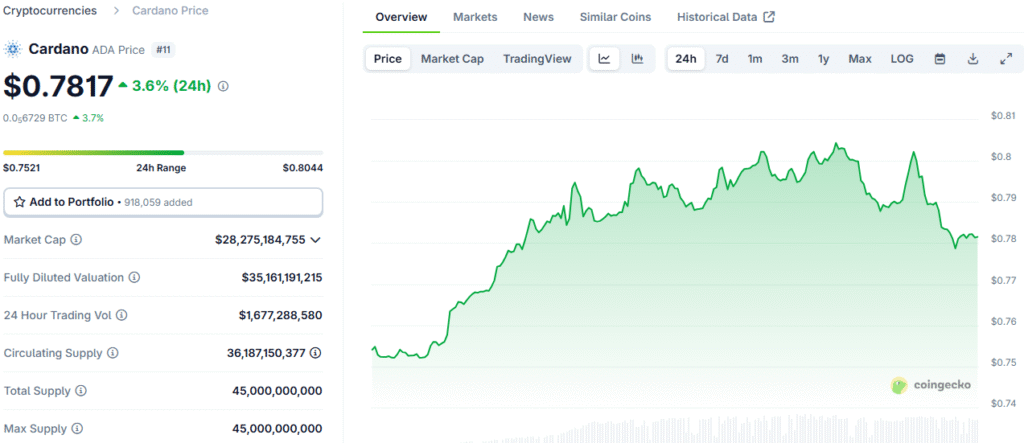The width and height of the screenshot is (1024, 443).
Task: Click the info icon next to 24 Hour Trading Vol
Action: [x=121, y=316]
